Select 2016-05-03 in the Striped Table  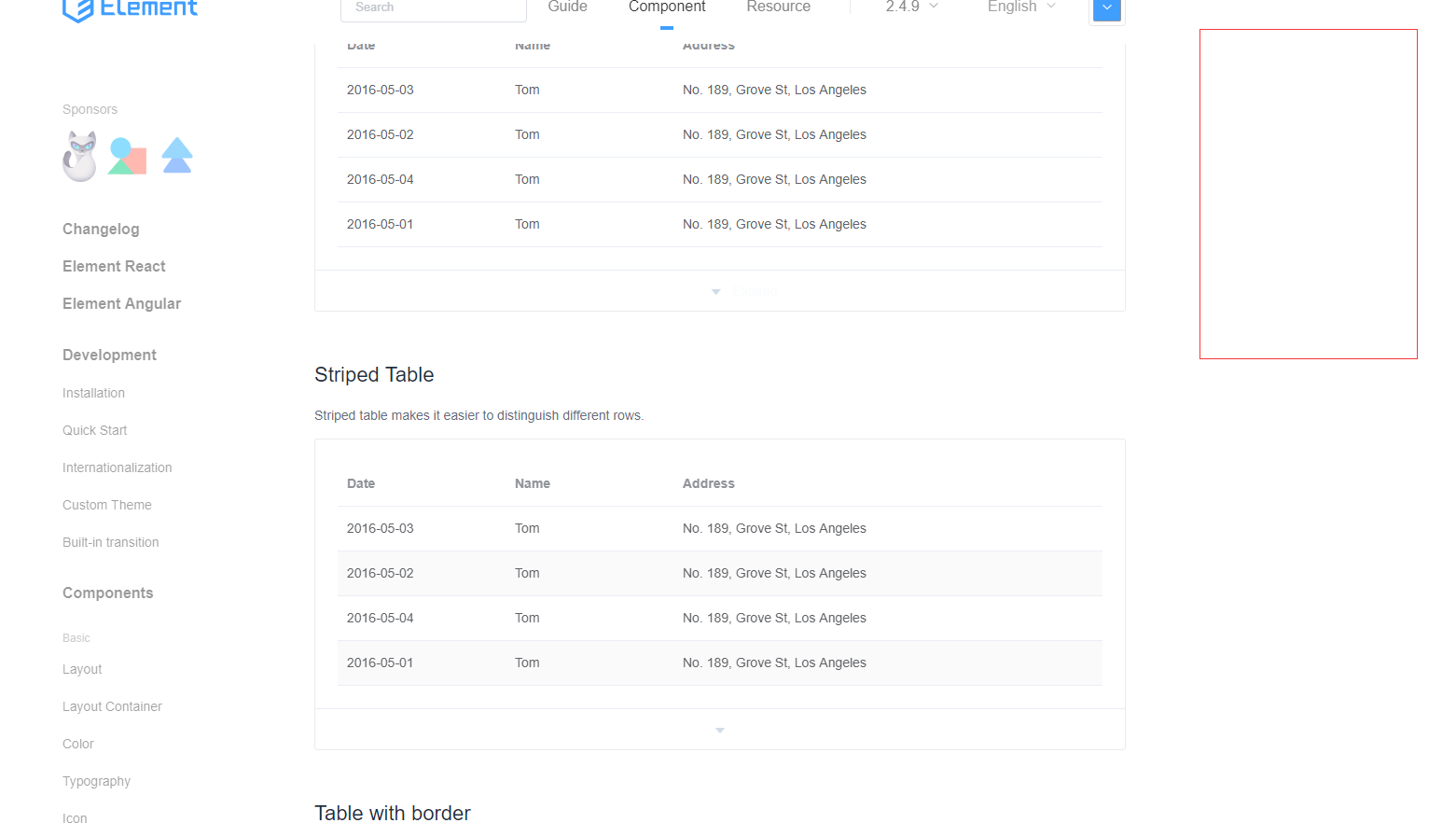click(x=380, y=528)
